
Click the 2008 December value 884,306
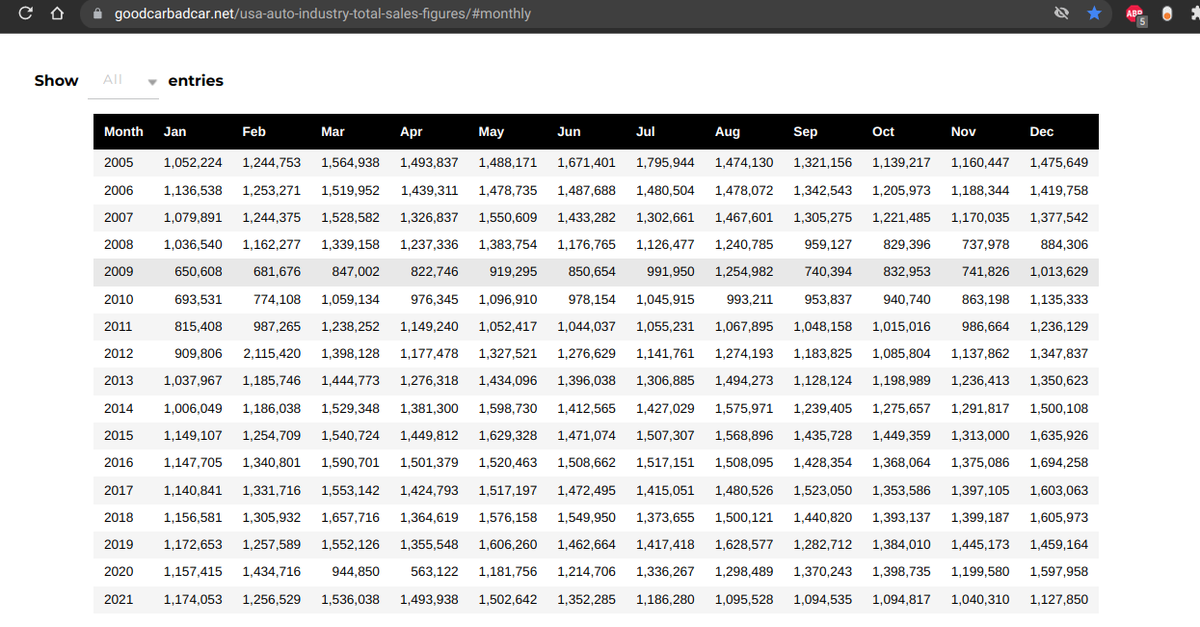click(x=1064, y=244)
